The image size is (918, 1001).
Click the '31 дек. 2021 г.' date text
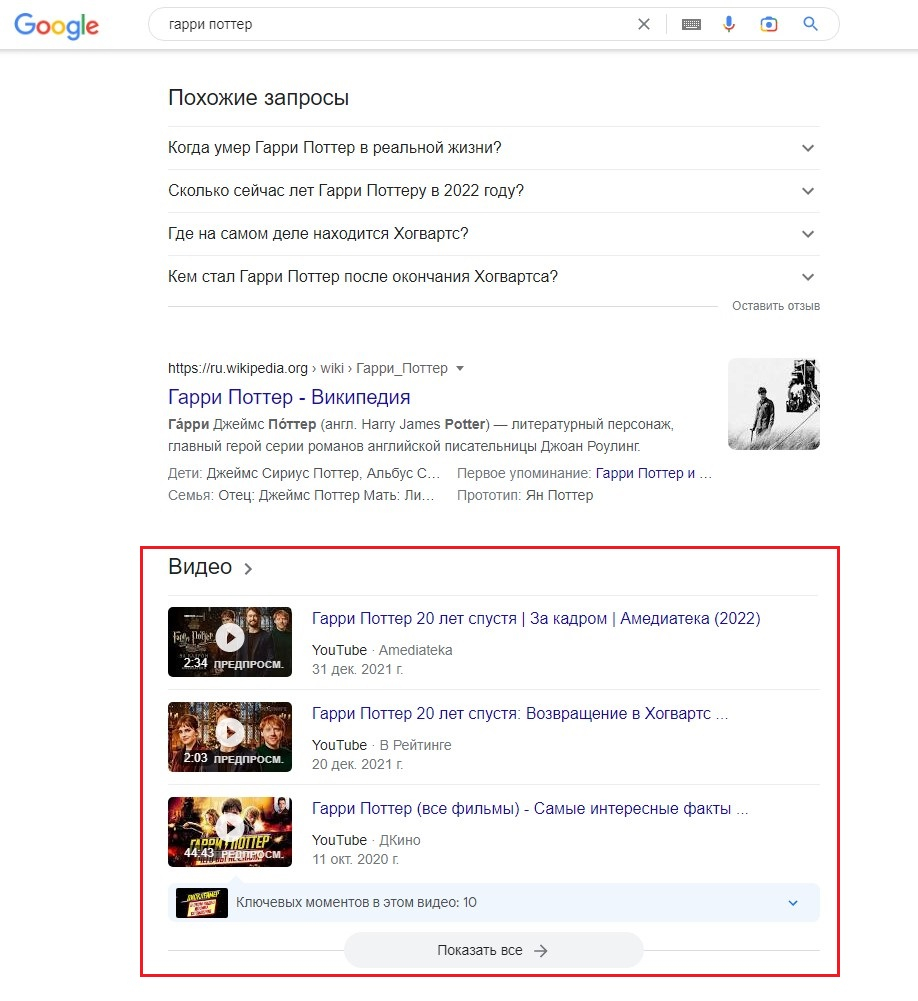tap(357, 669)
